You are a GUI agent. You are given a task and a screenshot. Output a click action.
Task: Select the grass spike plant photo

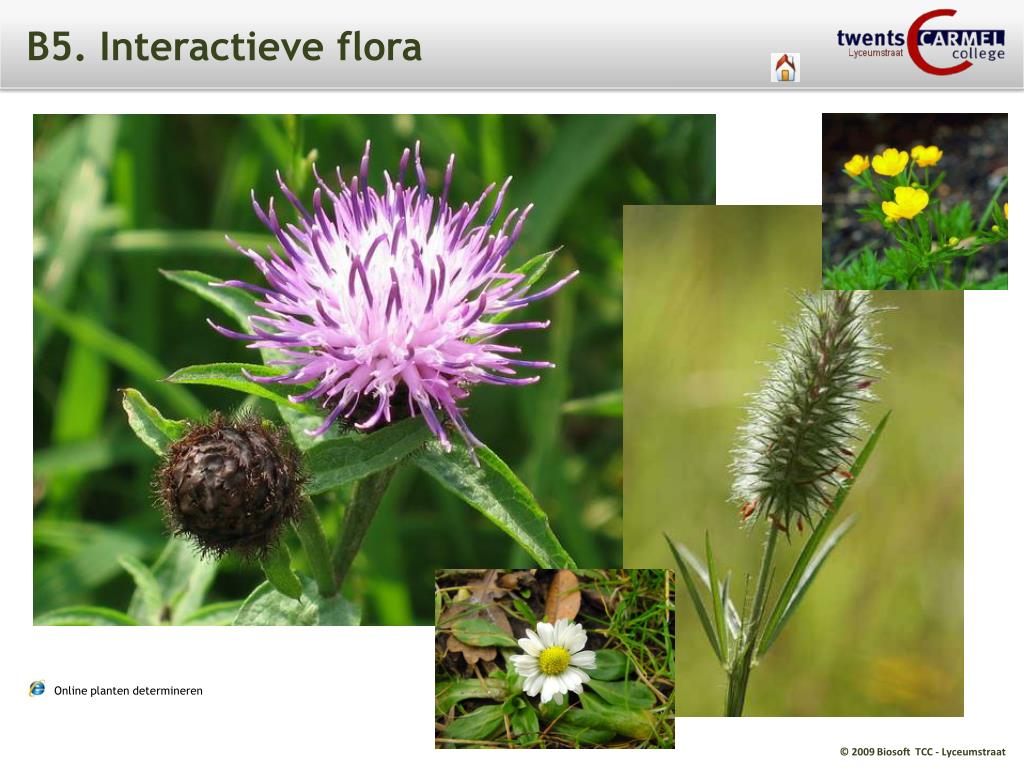793,460
